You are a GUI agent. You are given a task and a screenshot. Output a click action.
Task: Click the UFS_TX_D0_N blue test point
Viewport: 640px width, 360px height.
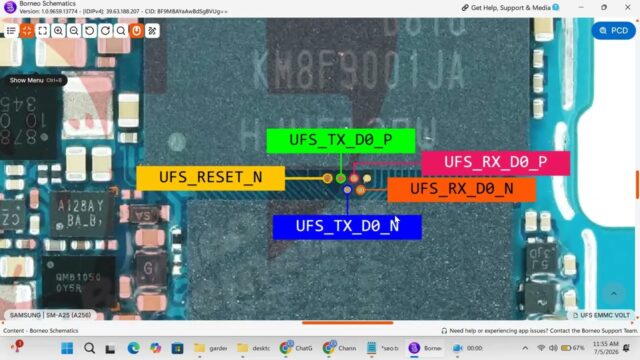[347, 190]
